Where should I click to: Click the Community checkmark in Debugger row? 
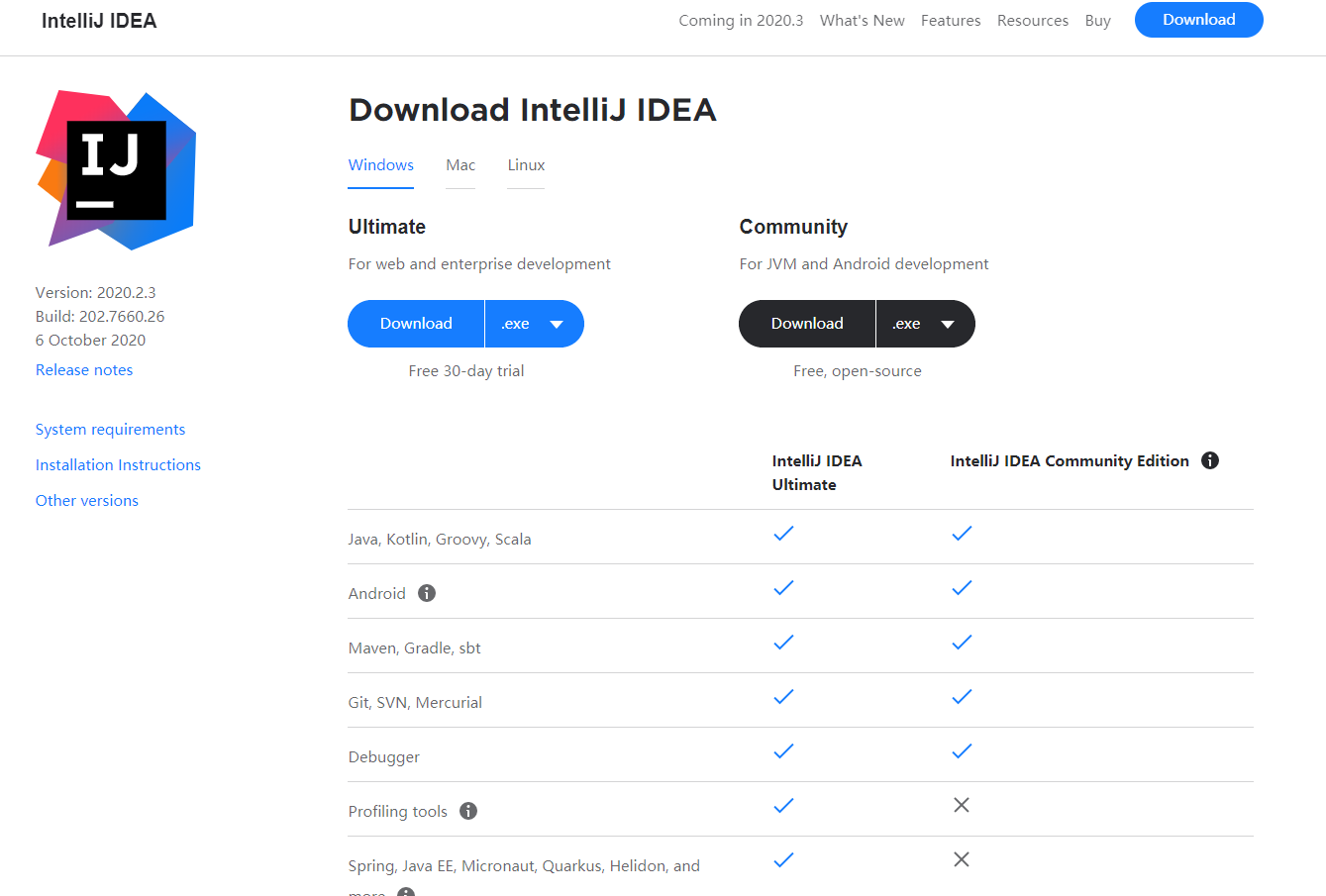coord(962,751)
